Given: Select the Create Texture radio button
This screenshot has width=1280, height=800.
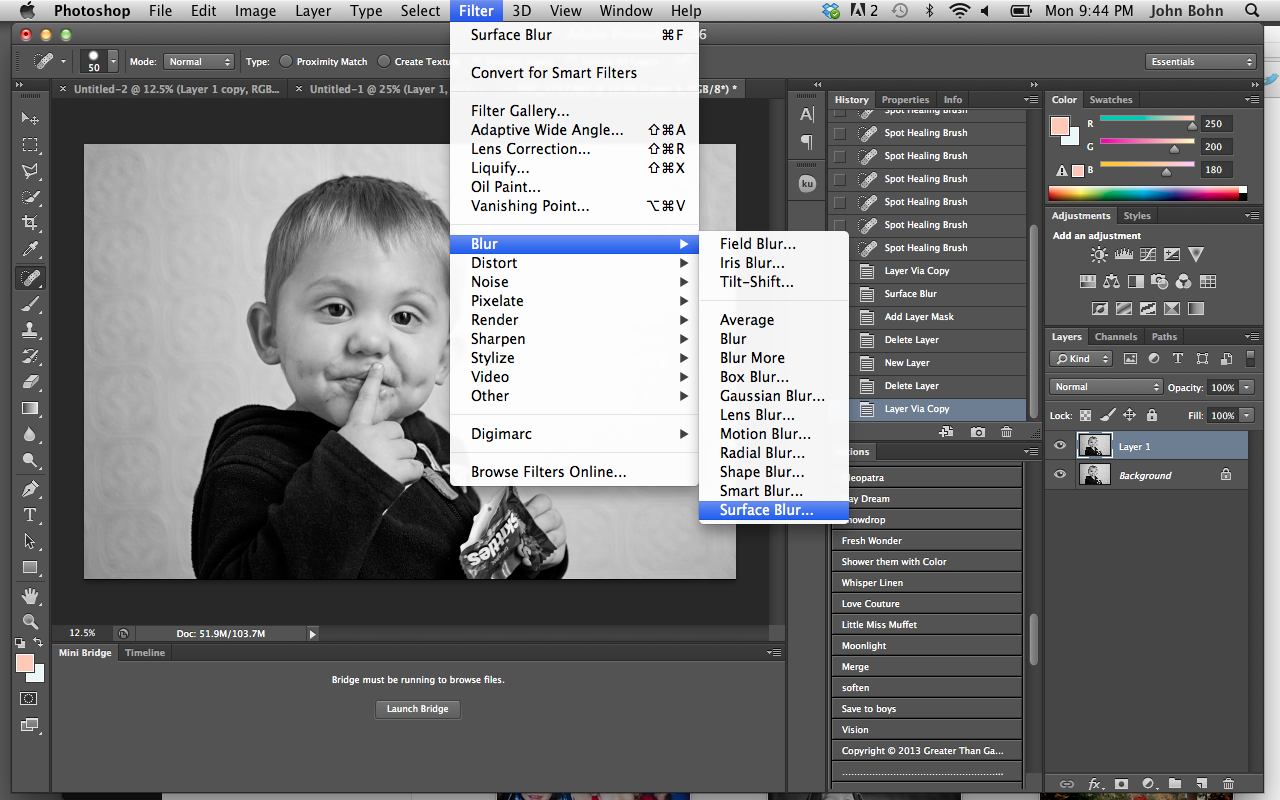Looking at the screenshot, I should [x=384, y=61].
